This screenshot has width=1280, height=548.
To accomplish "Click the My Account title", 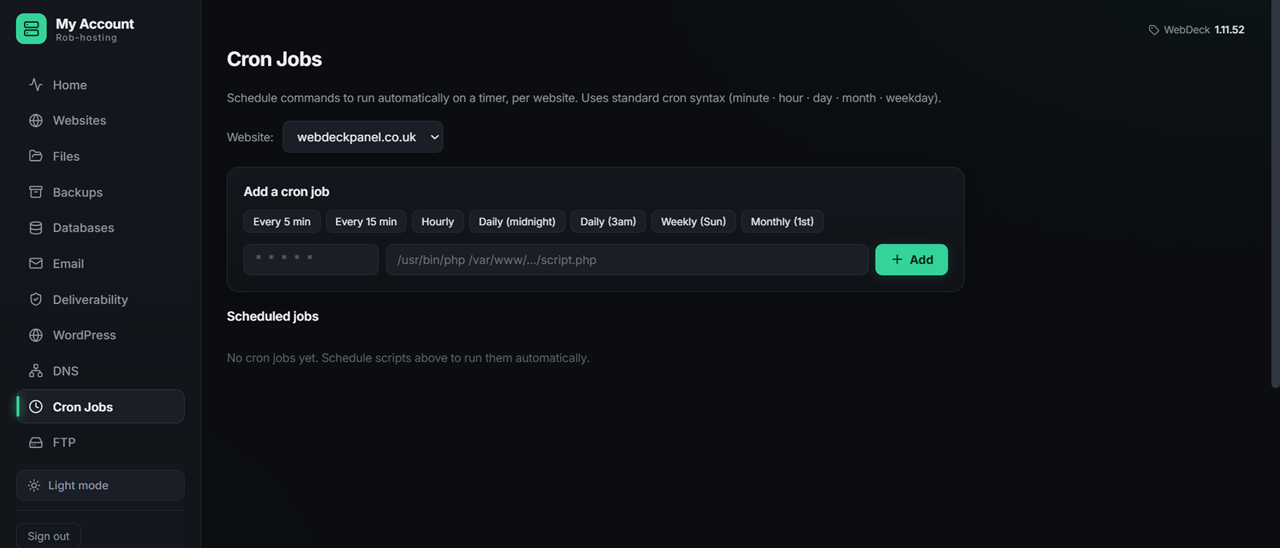I will click(95, 24).
